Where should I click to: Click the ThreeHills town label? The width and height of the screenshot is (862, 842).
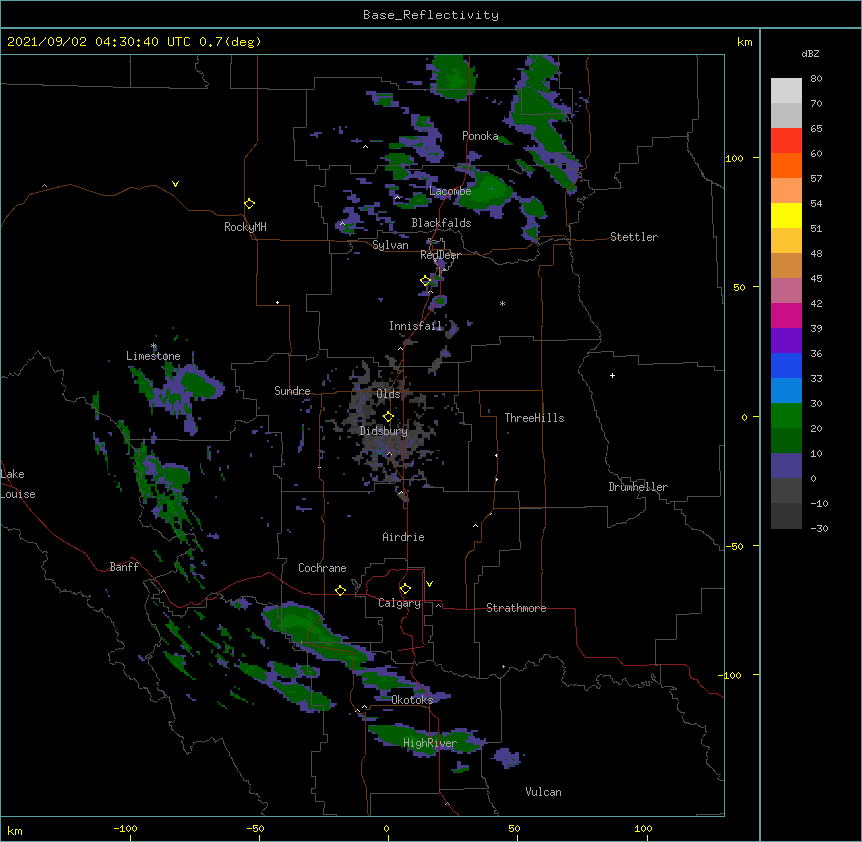[x=534, y=418]
